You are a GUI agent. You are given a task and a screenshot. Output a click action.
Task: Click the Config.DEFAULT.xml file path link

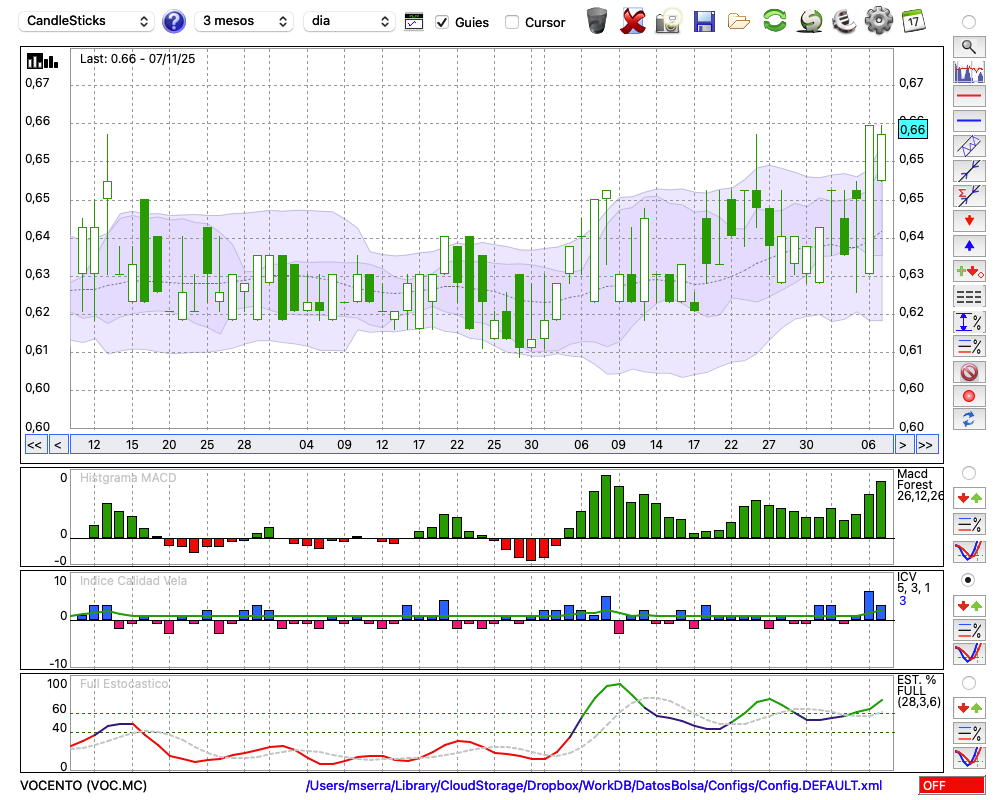coord(594,786)
